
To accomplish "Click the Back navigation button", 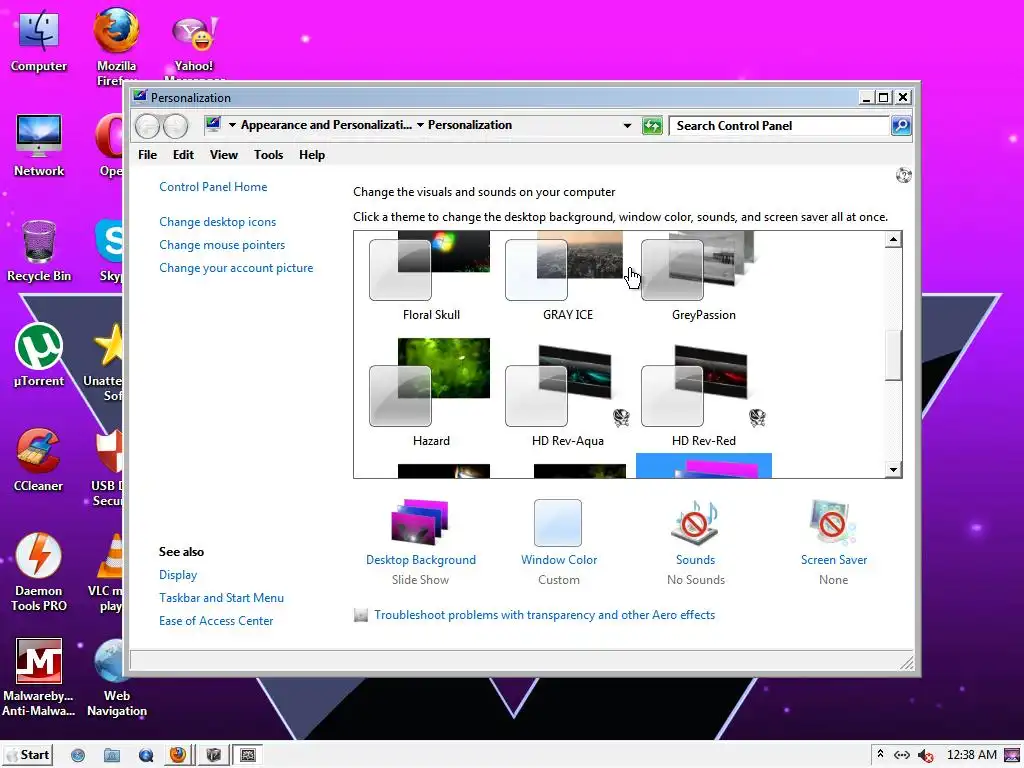I will coord(148,125).
